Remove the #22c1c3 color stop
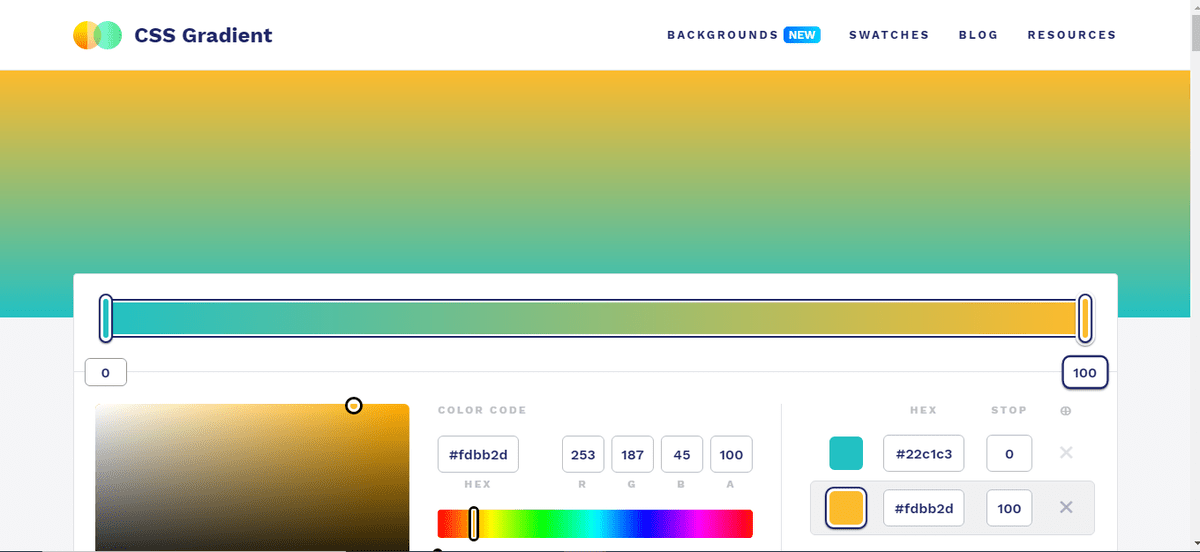 click(1065, 453)
